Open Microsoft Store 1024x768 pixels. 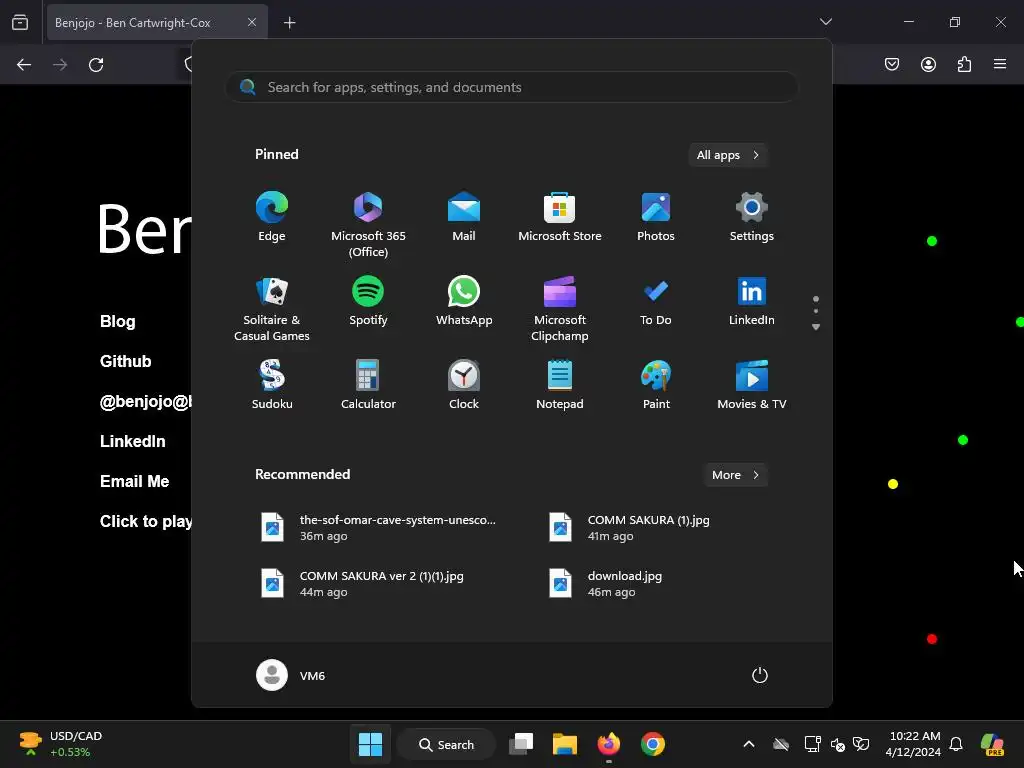coord(560,216)
